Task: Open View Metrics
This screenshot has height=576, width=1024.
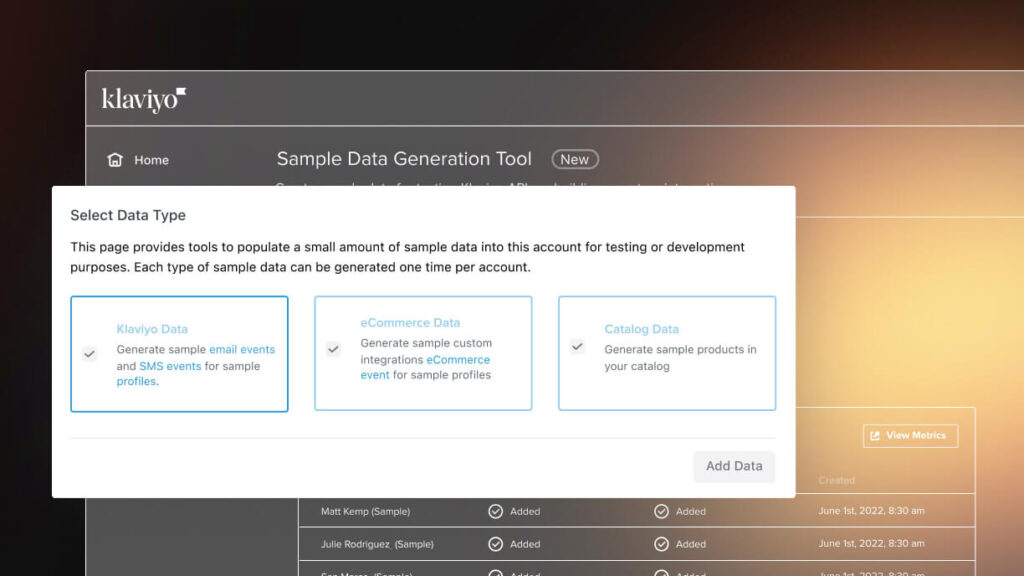Action: 909,435
